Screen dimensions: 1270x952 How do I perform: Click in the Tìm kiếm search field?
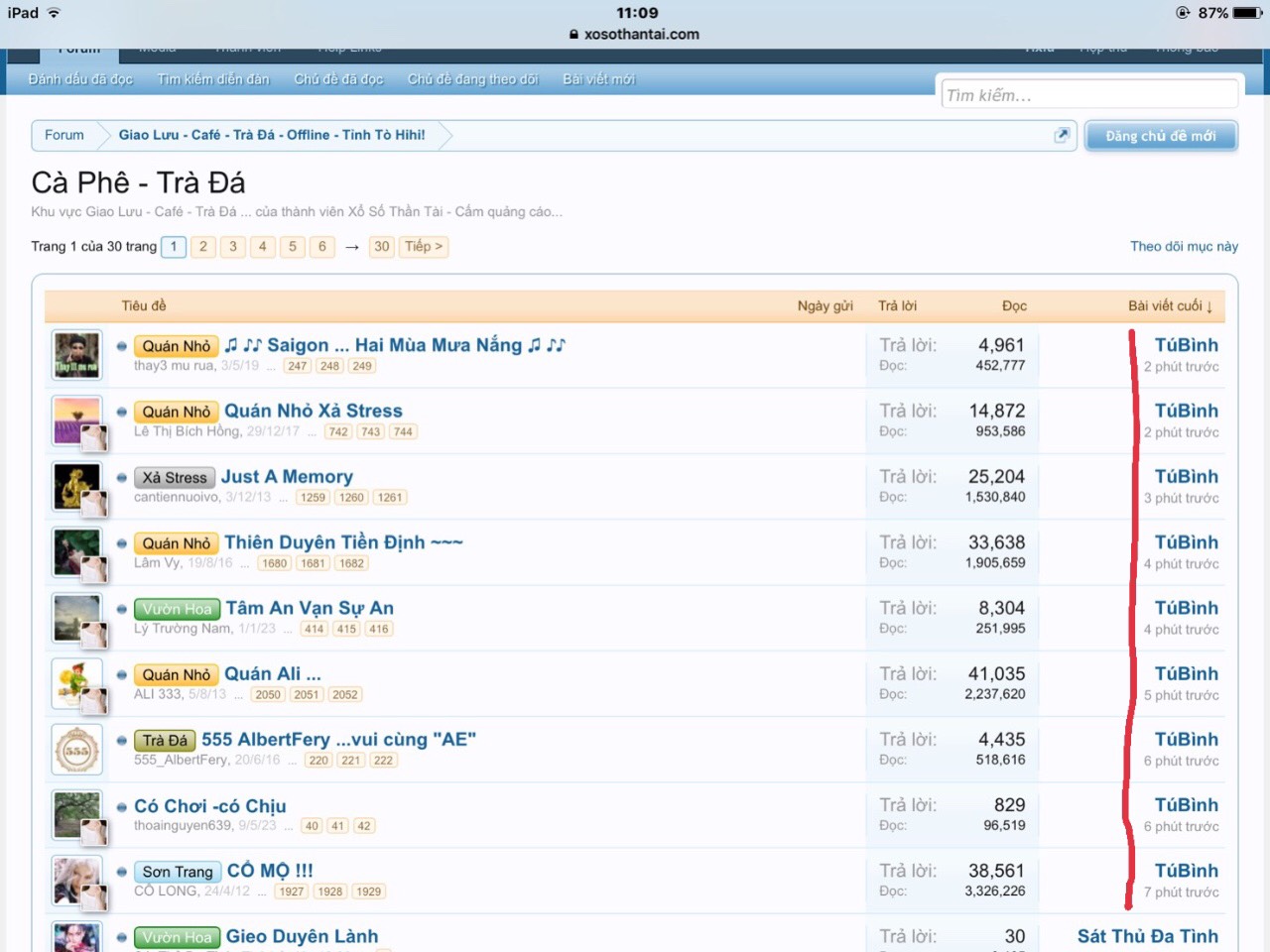coord(1088,95)
